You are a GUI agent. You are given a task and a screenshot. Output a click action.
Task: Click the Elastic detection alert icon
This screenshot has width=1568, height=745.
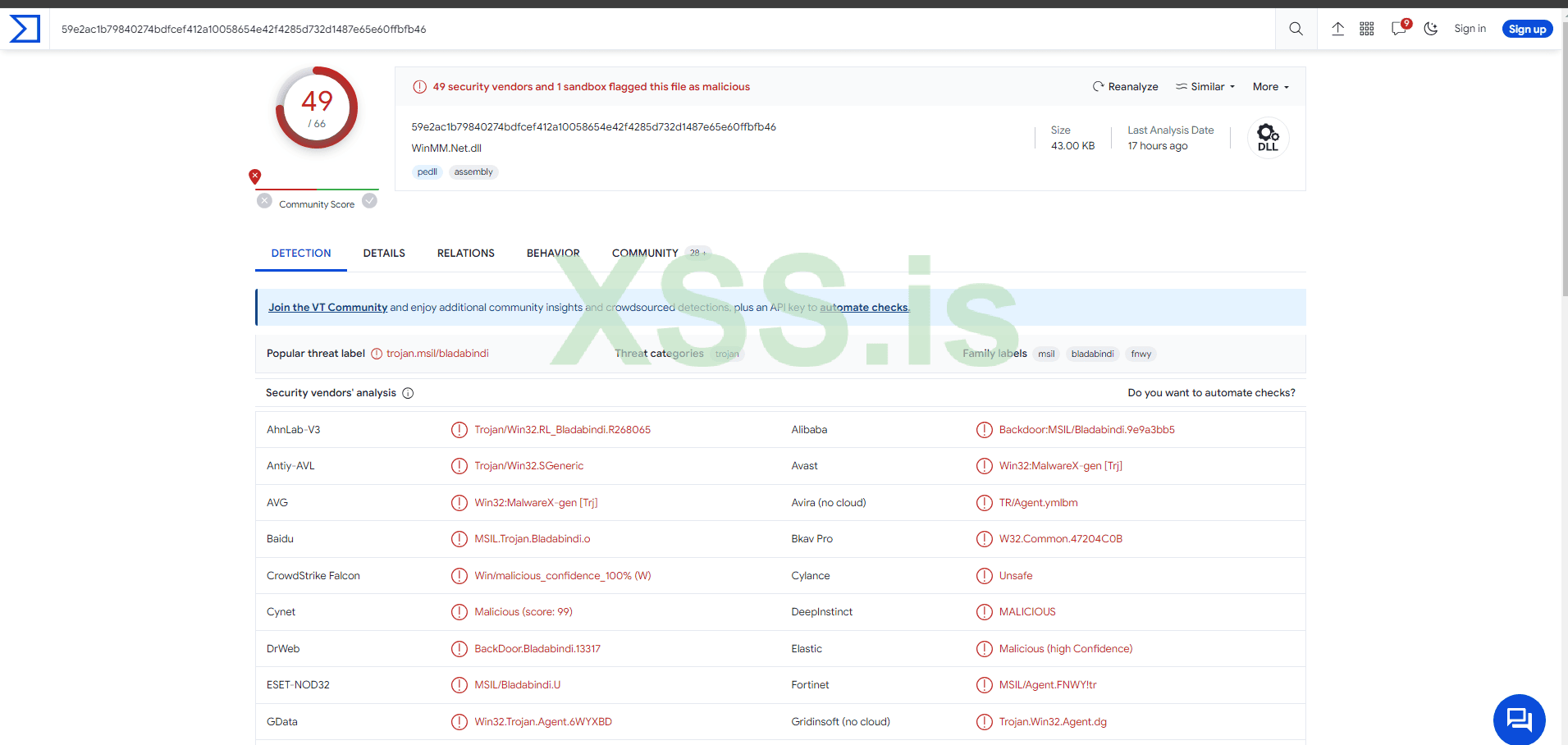985,649
